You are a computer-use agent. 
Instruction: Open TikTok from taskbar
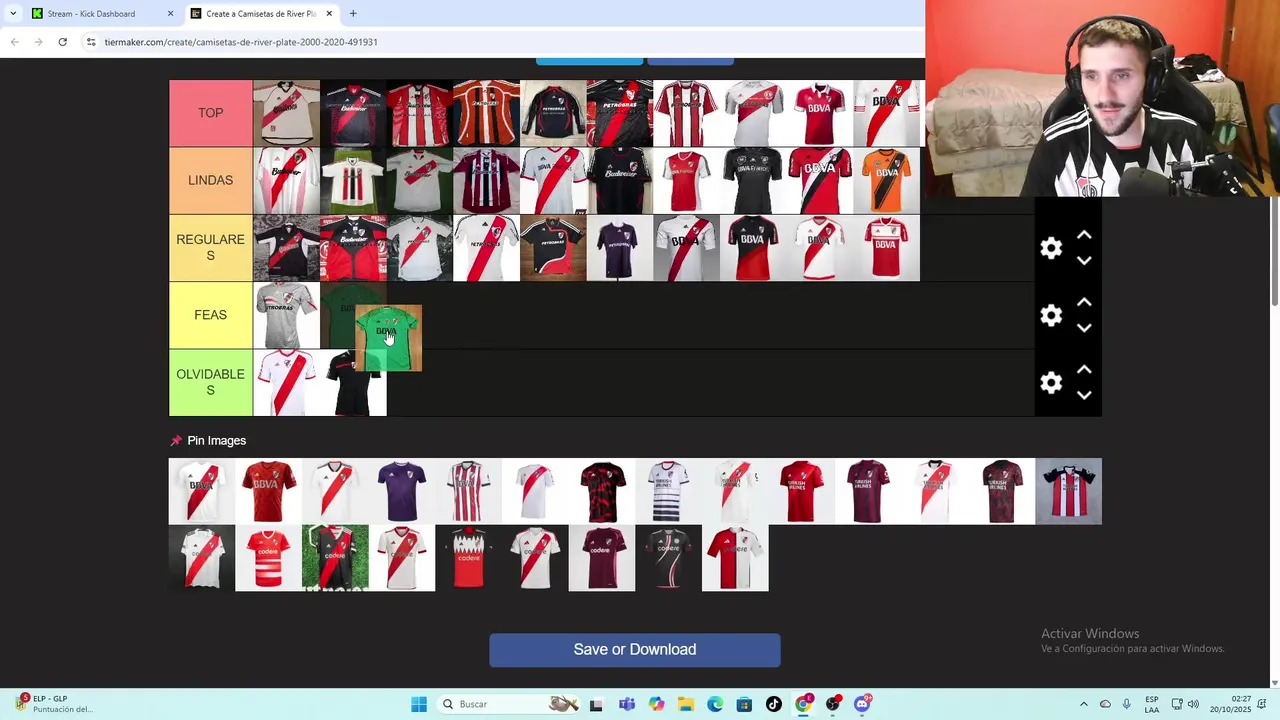click(x=774, y=704)
